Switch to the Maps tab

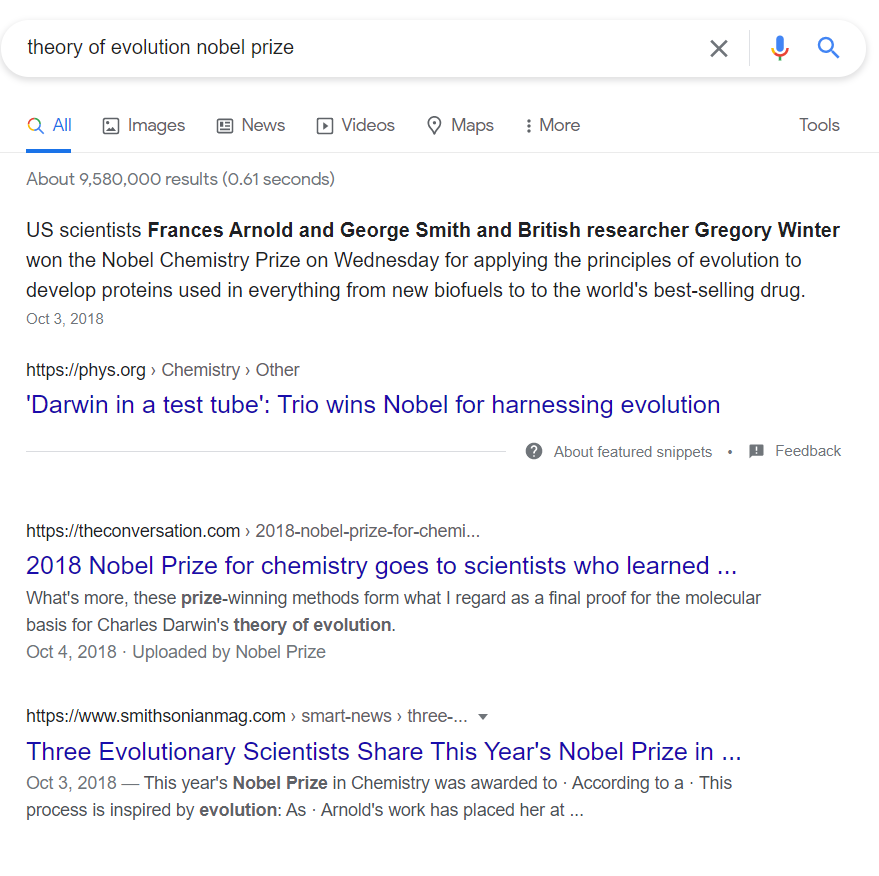[460, 126]
